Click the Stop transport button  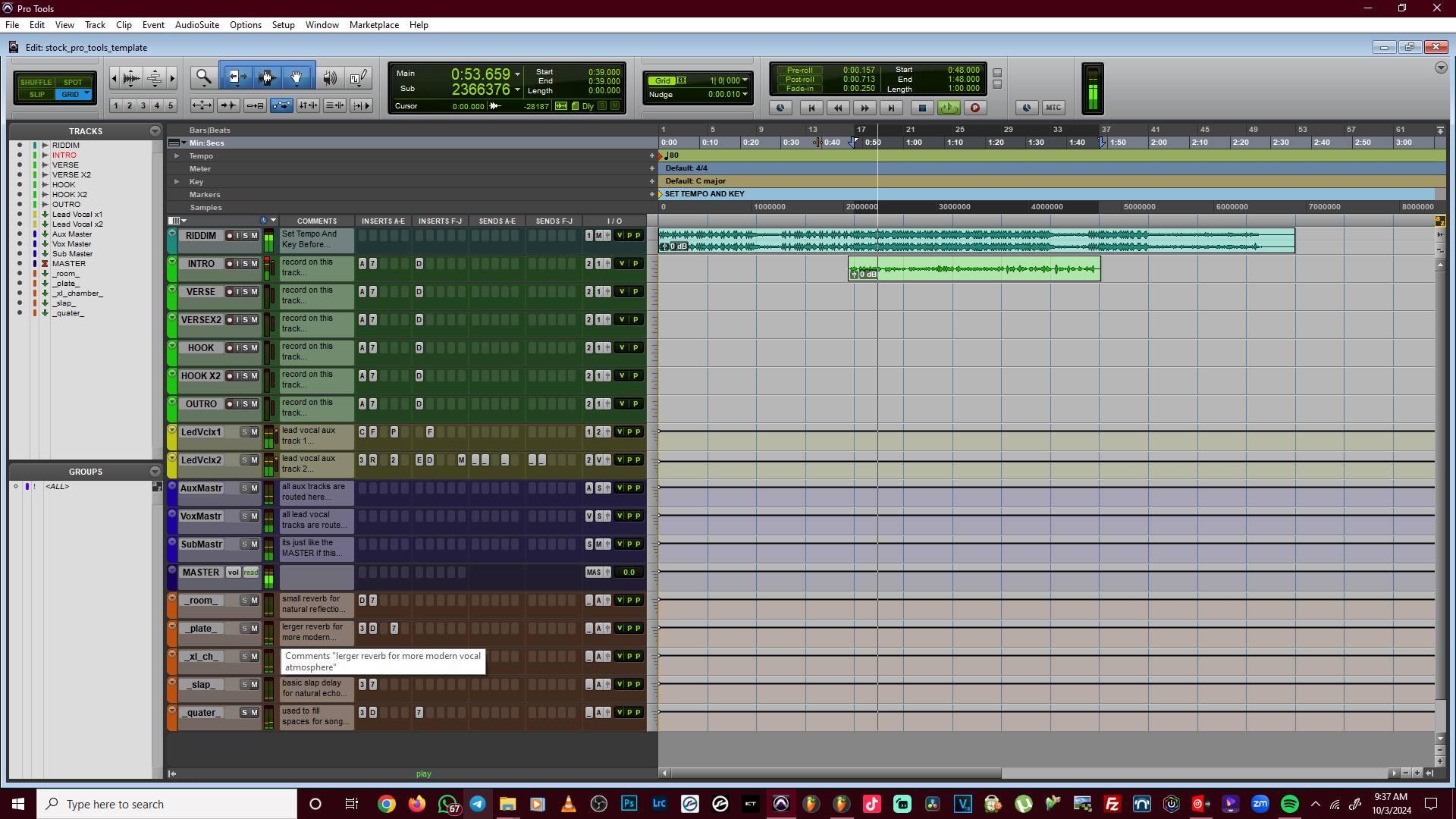pyautogui.click(x=921, y=108)
